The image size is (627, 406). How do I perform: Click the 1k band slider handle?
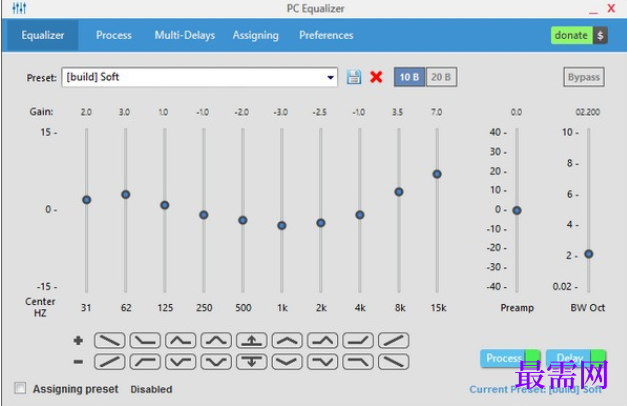(282, 226)
